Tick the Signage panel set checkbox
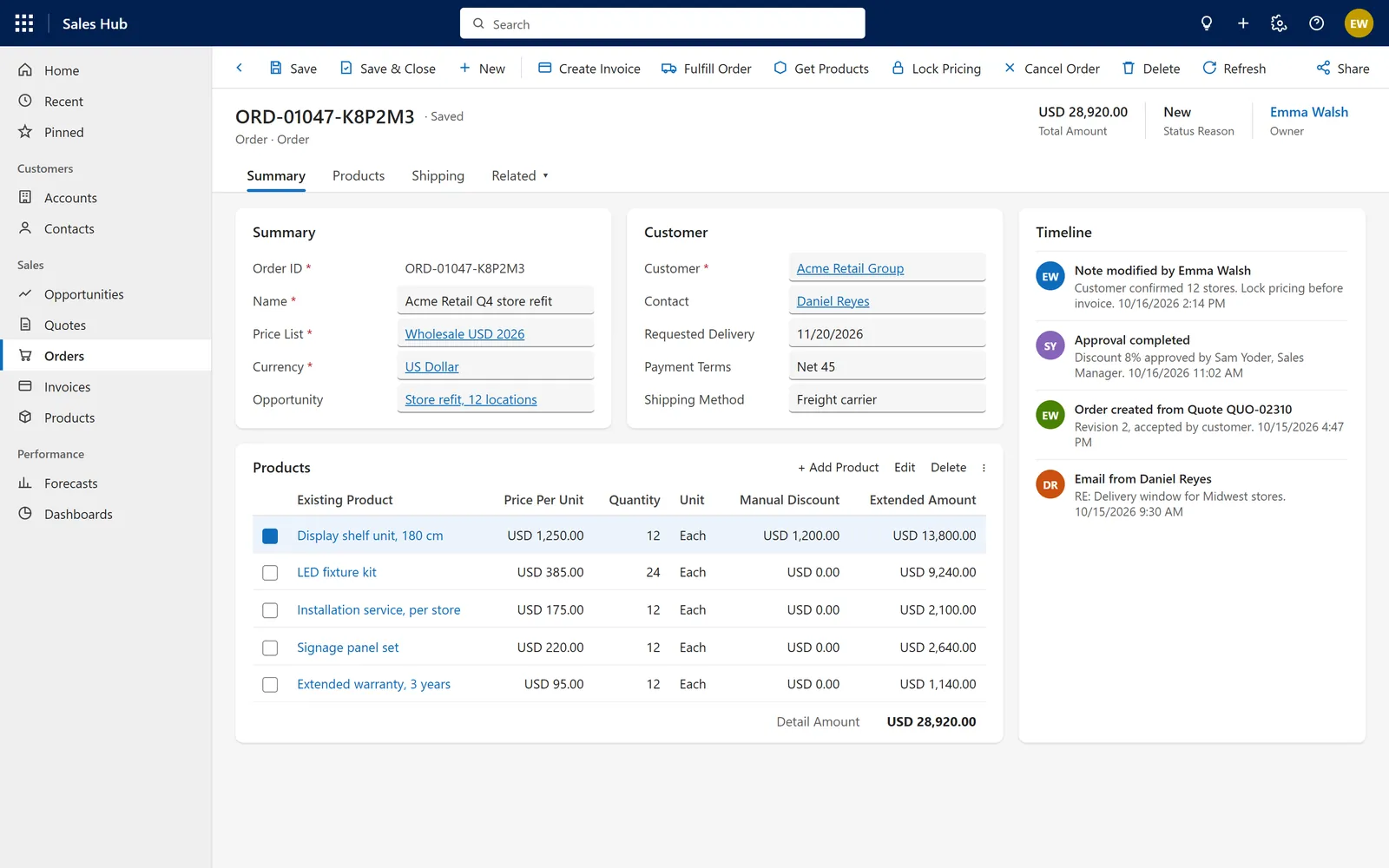 click(270, 648)
